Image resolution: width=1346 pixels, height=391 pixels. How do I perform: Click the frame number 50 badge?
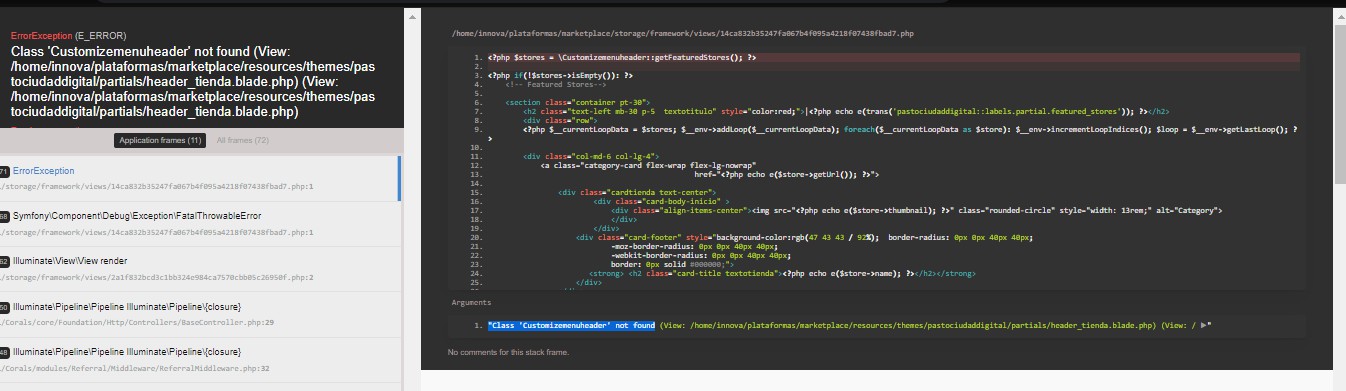coord(4,307)
